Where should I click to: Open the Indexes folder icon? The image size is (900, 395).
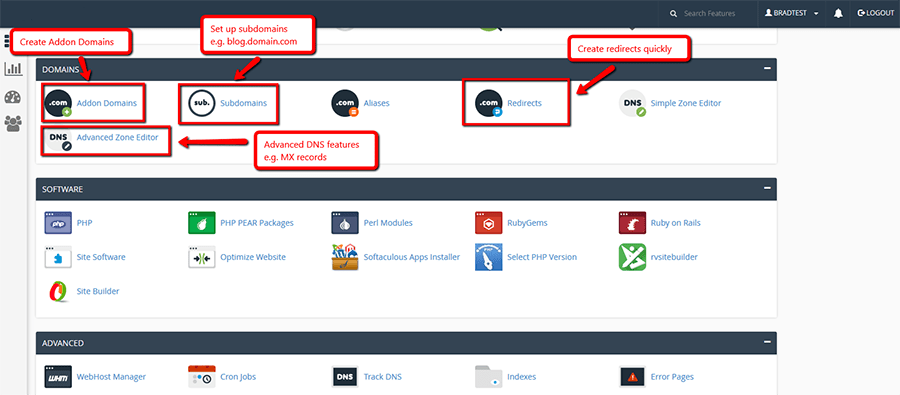point(488,377)
